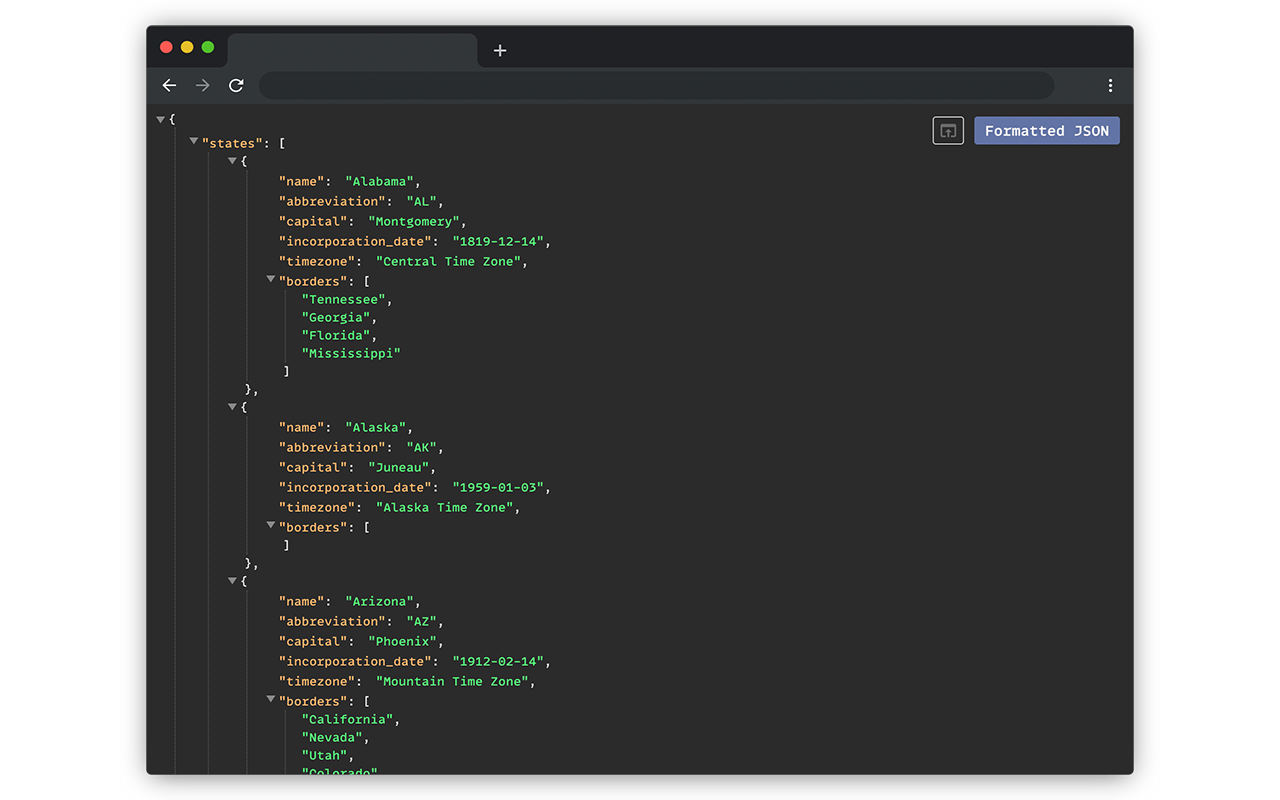Click the "1959-01-03" date value

tap(498, 488)
